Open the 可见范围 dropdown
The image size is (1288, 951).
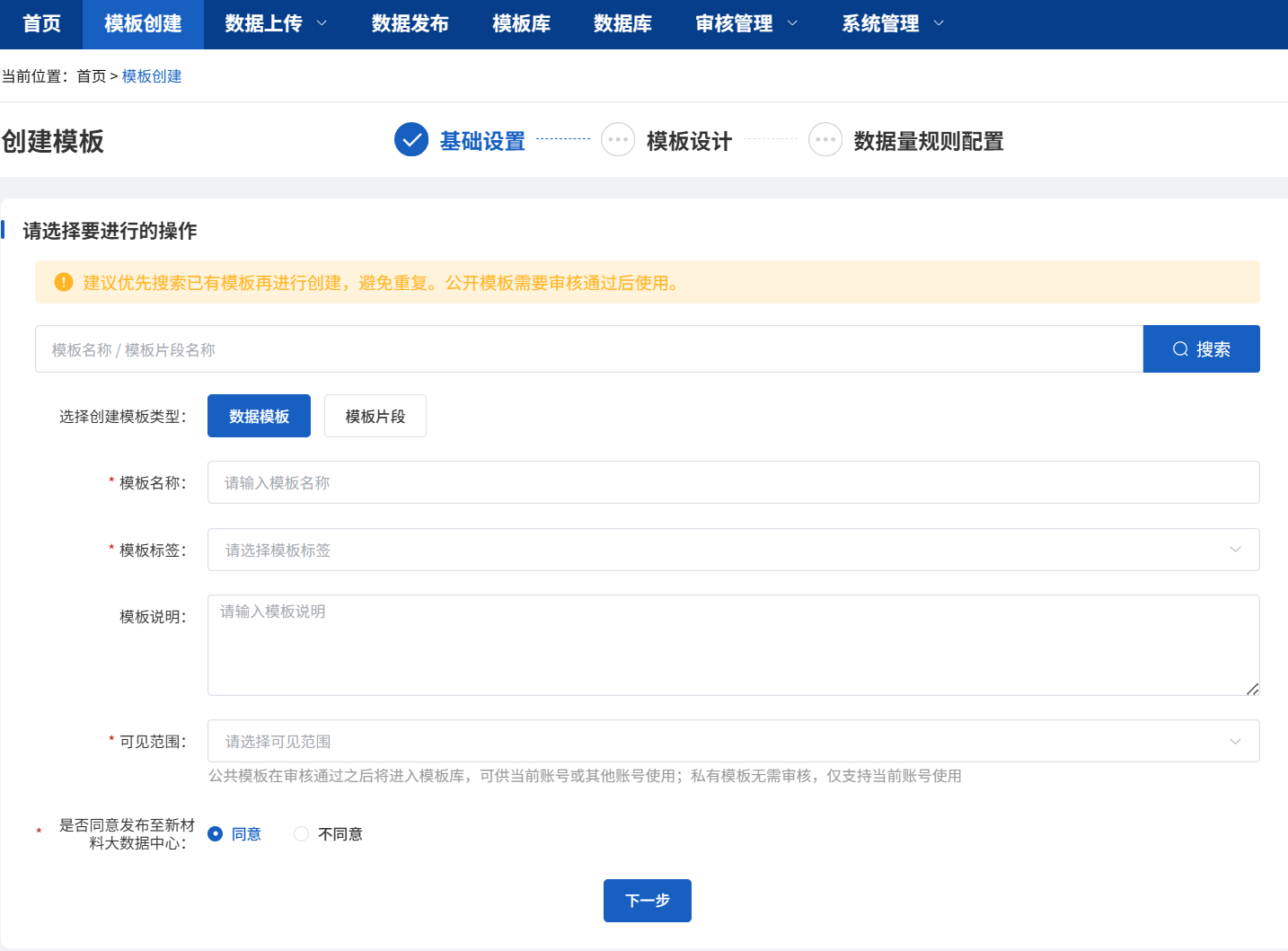(733, 741)
